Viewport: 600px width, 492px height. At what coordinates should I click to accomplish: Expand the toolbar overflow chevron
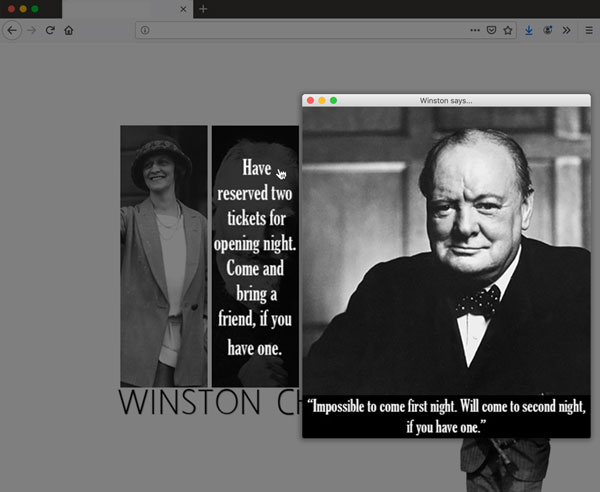566,30
